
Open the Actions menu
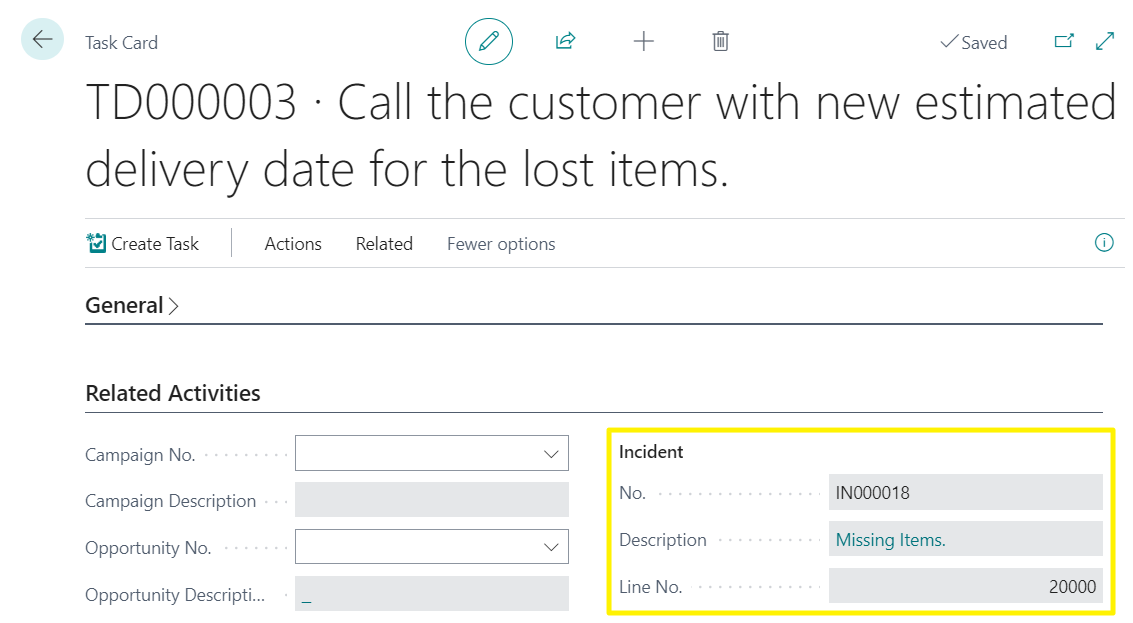click(292, 243)
